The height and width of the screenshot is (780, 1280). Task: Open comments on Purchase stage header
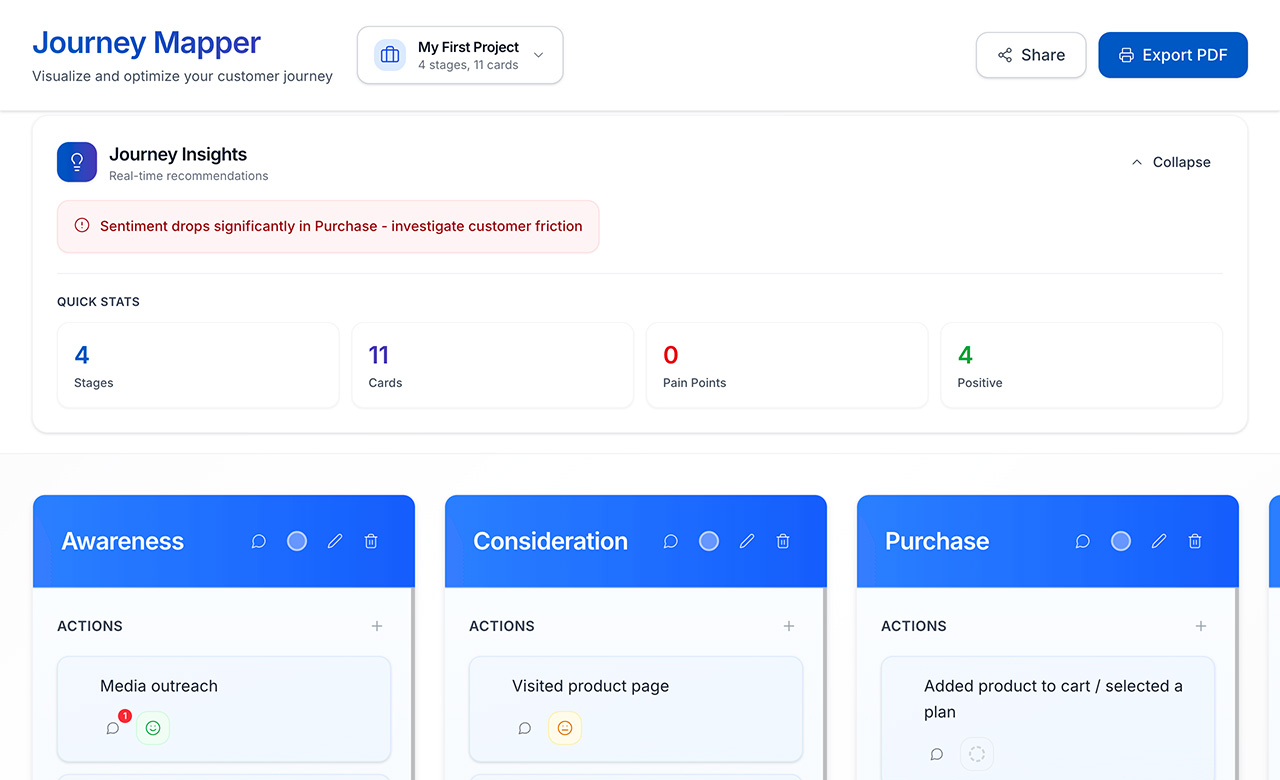[1082, 541]
